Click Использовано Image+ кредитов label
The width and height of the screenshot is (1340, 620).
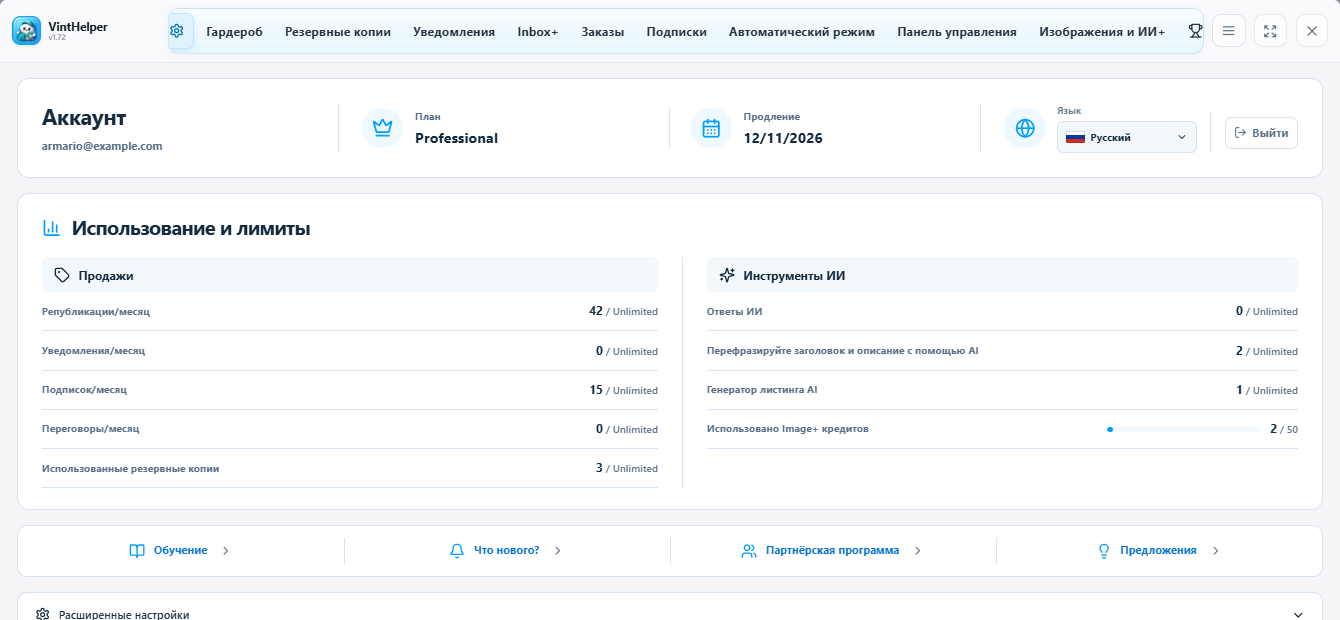tap(788, 429)
